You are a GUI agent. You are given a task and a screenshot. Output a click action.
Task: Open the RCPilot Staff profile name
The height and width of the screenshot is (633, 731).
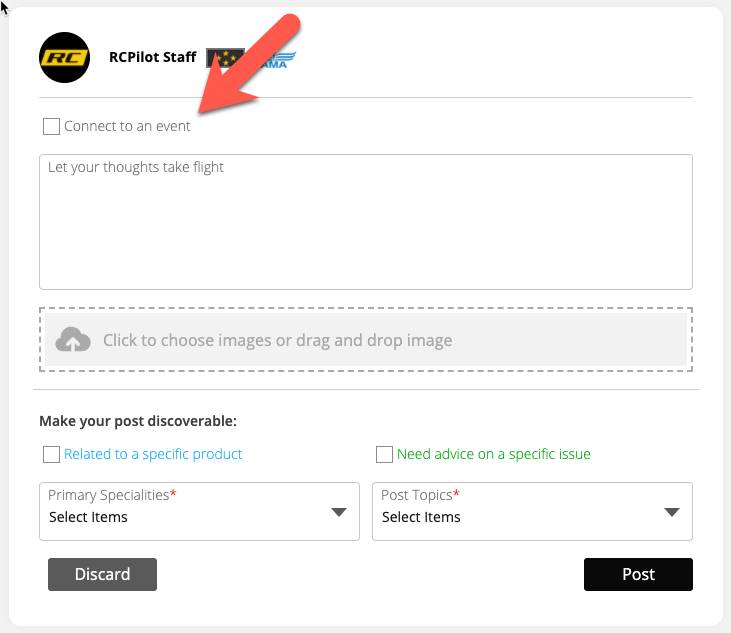tap(152, 57)
